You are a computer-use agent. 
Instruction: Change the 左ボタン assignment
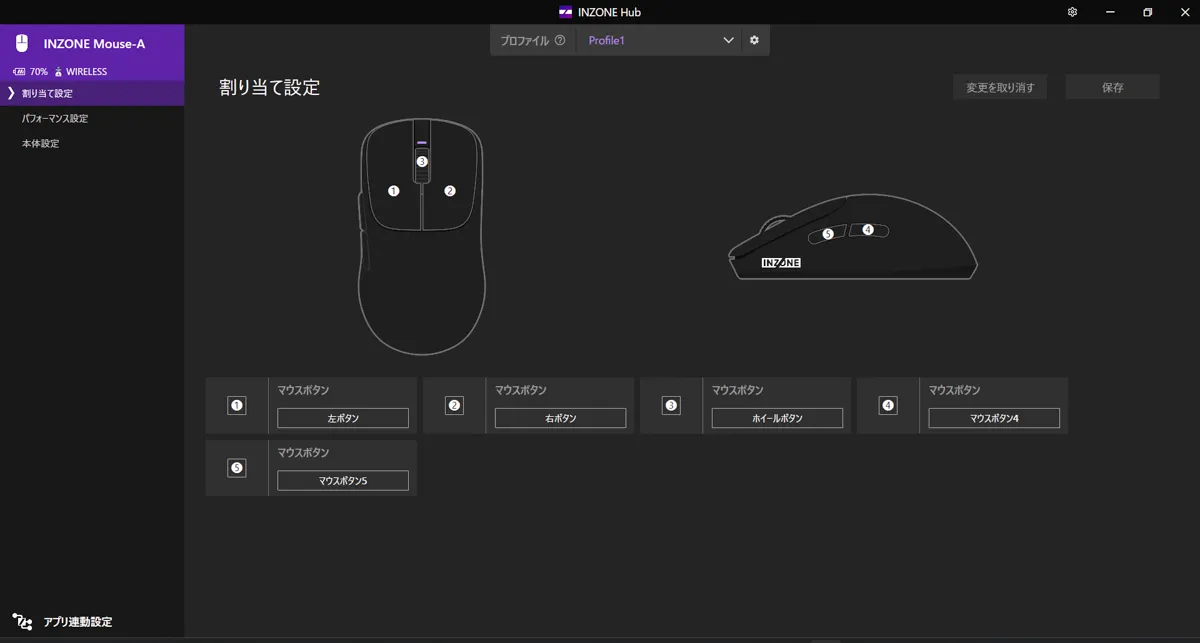point(343,418)
